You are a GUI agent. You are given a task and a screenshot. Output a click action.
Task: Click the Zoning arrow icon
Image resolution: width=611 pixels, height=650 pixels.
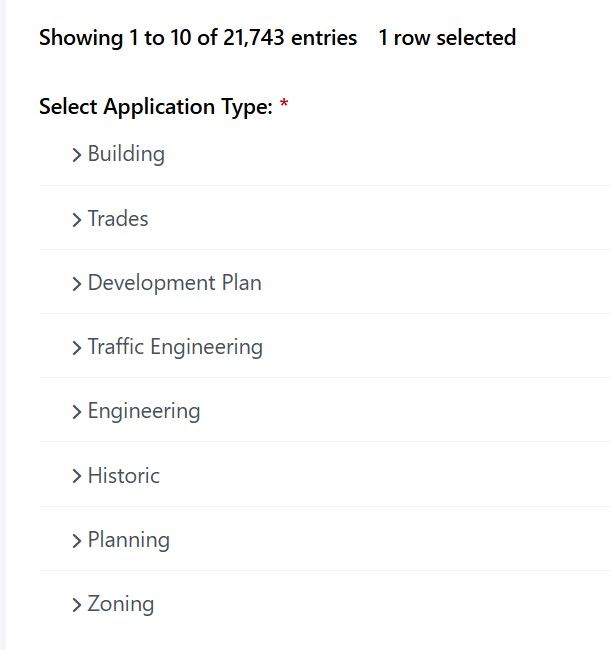[77, 605]
